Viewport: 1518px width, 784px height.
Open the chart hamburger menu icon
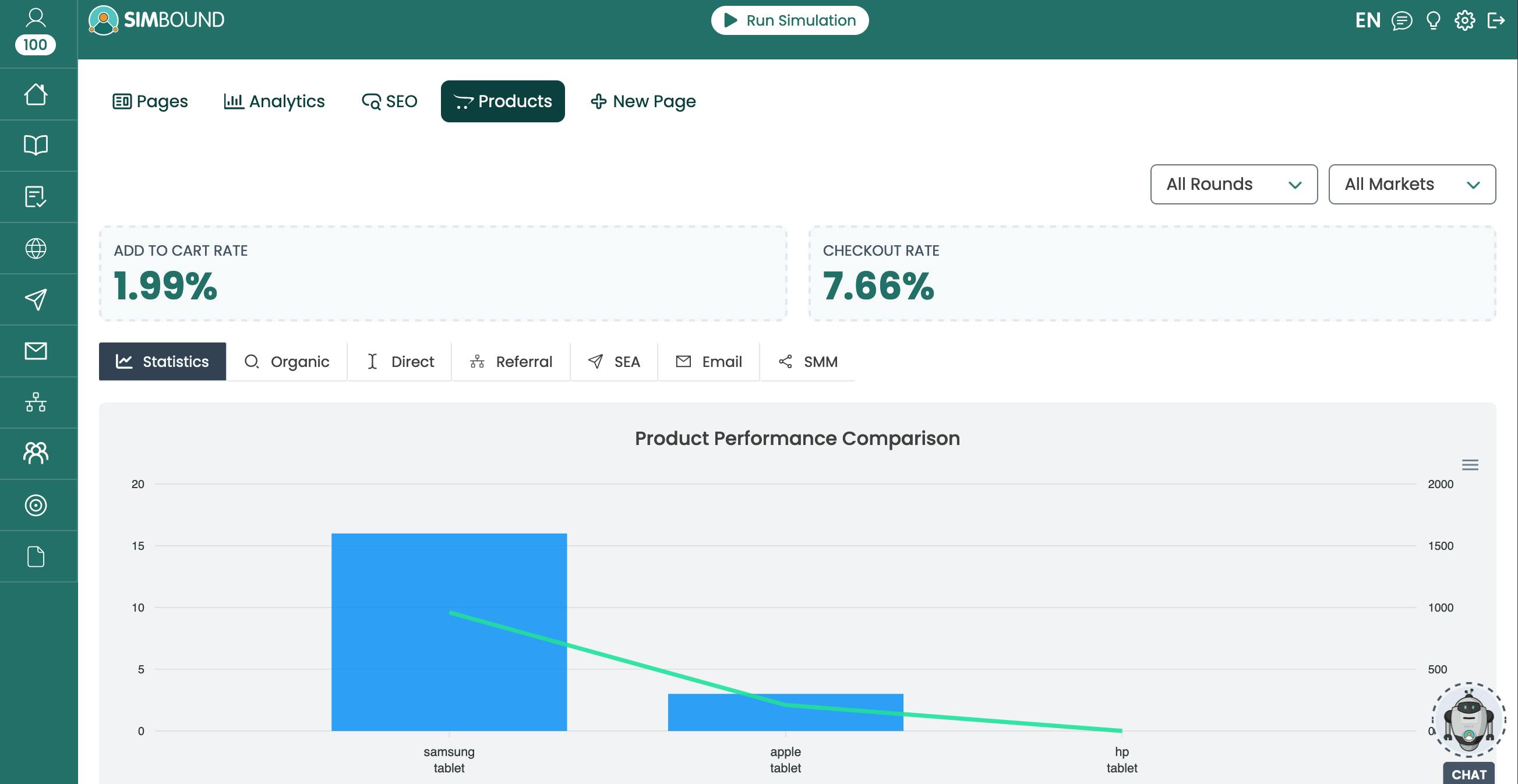tap(1470, 465)
